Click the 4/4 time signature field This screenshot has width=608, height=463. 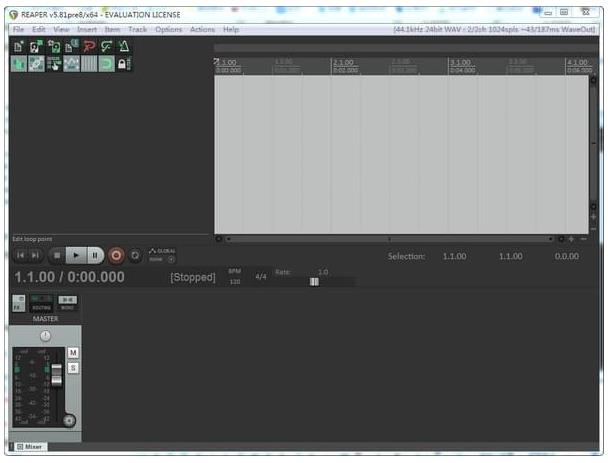point(261,277)
